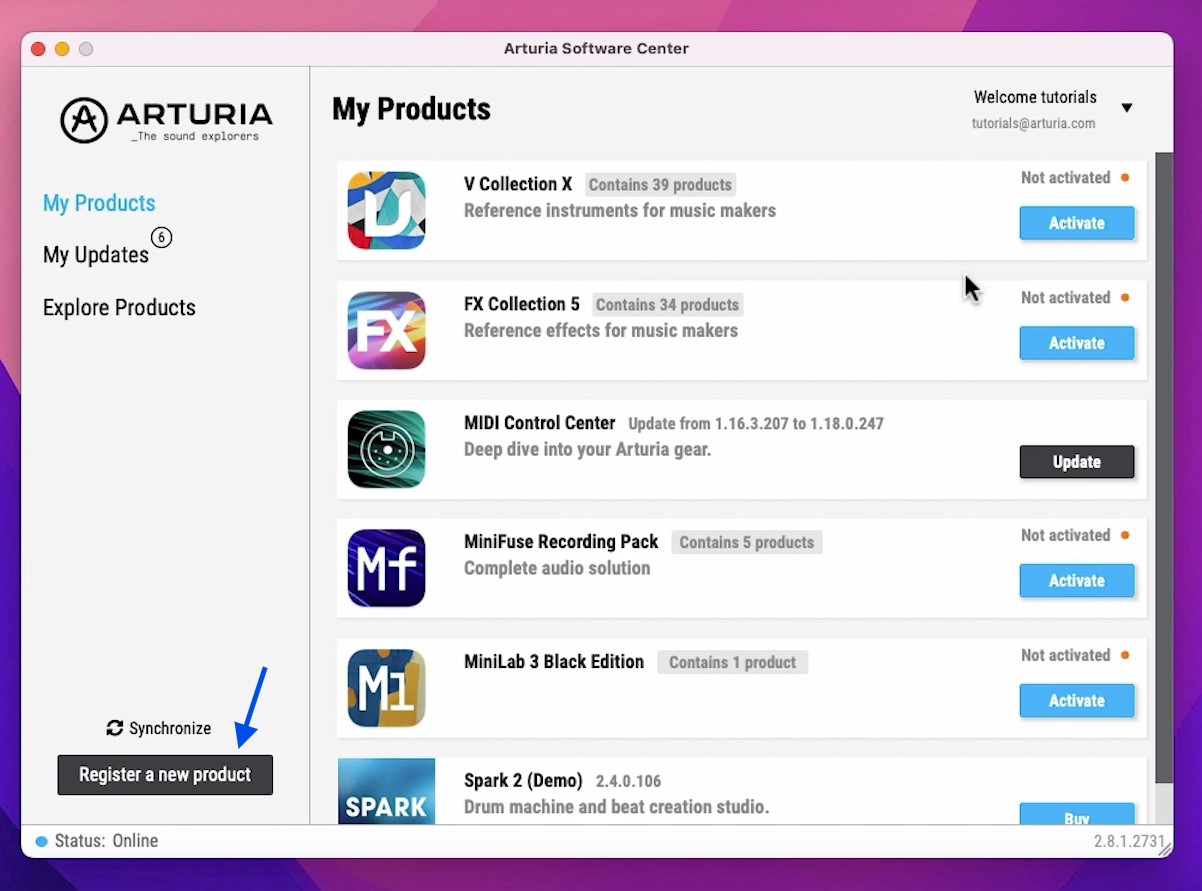Click the Synchronize refresh icon
The width and height of the screenshot is (1202, 891).
coord(115,728)
